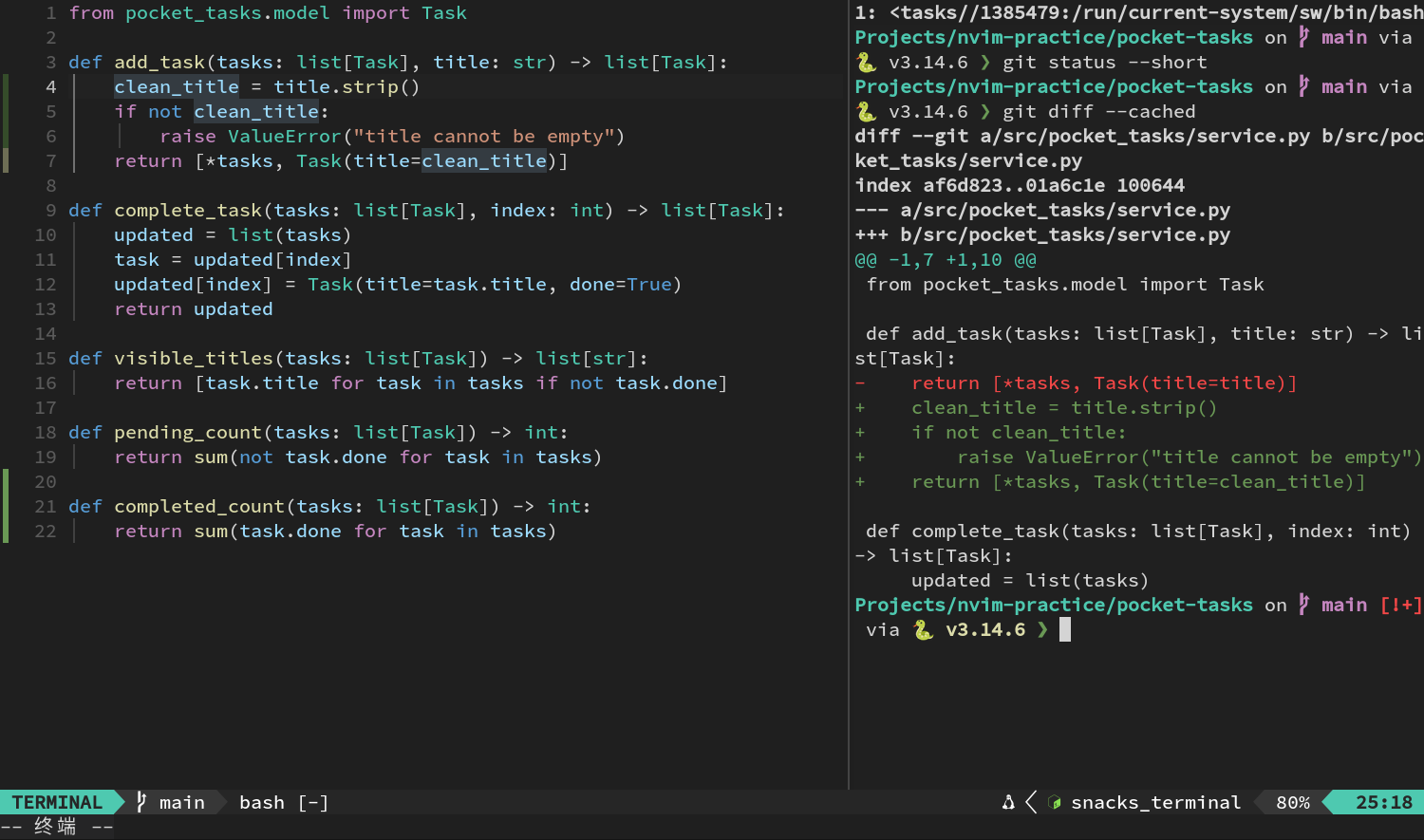Viewport: 1424px width, 840px height.
Task: Click the 'bash [-]' buffer name in the statusline
Action: point(284,803)
